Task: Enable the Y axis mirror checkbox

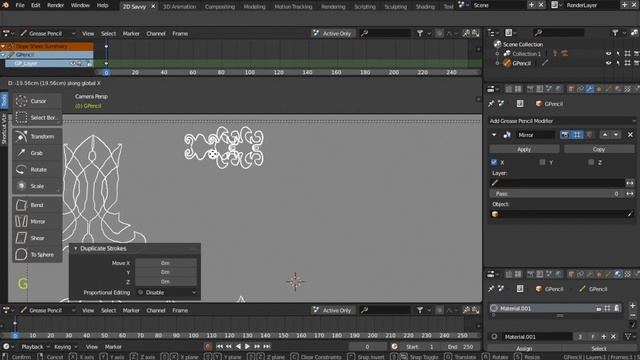Action: pos(542,162)
